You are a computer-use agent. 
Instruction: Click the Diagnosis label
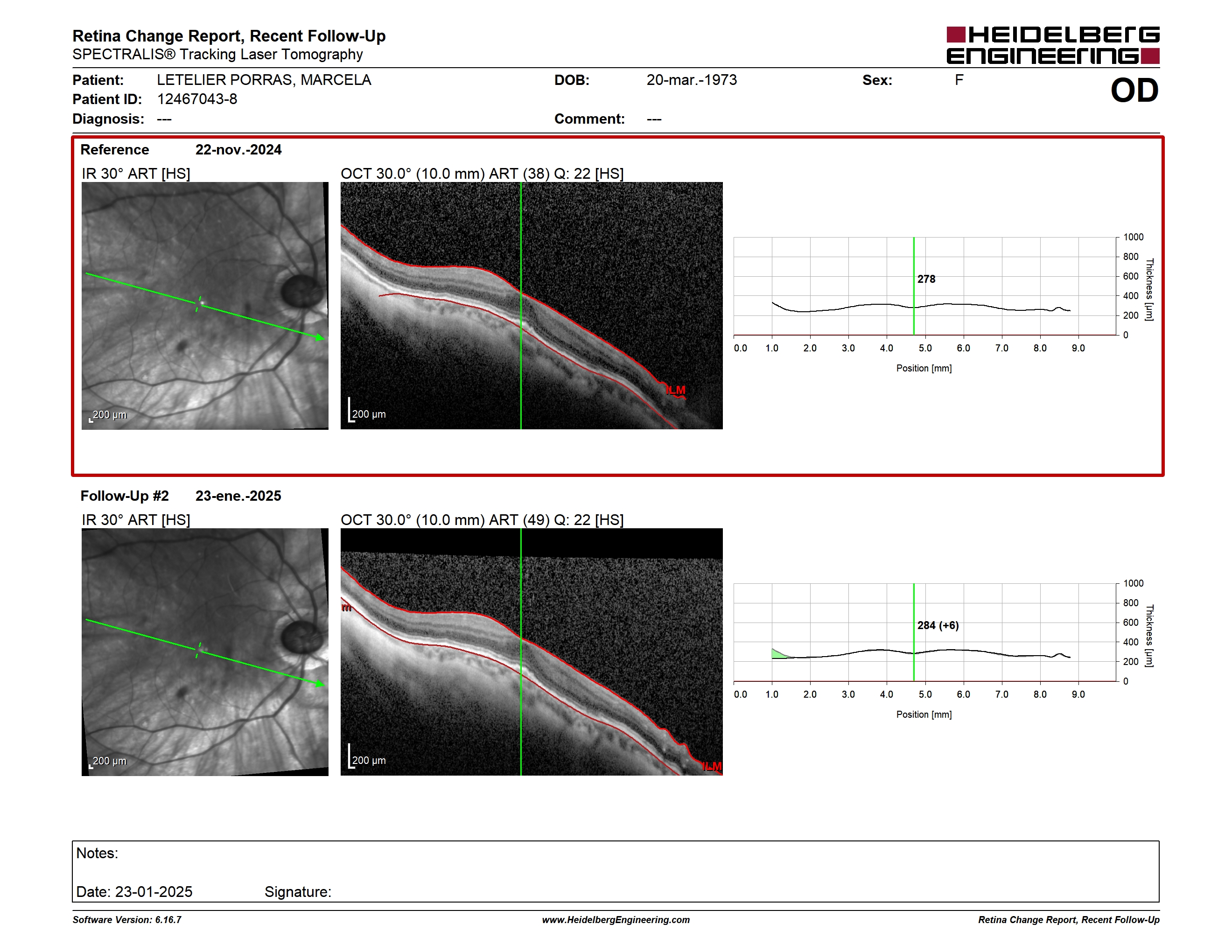[x=108, y=119]
